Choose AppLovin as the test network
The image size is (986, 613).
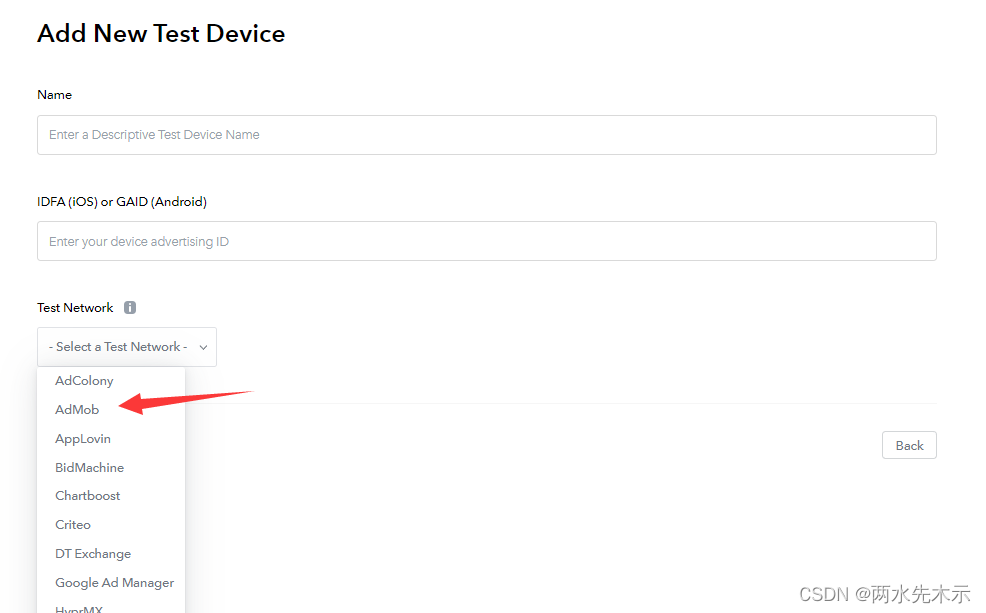[82, 438]
